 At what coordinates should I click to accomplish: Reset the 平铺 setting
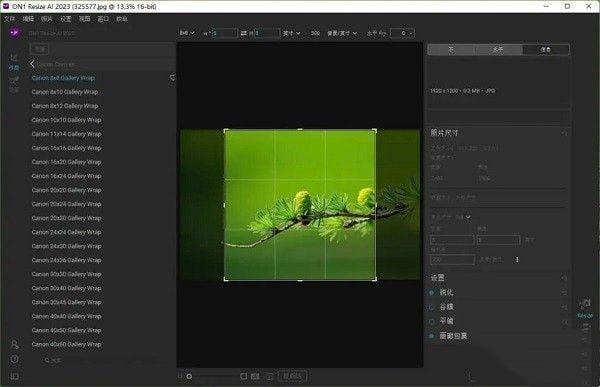(x=564, y=322)
